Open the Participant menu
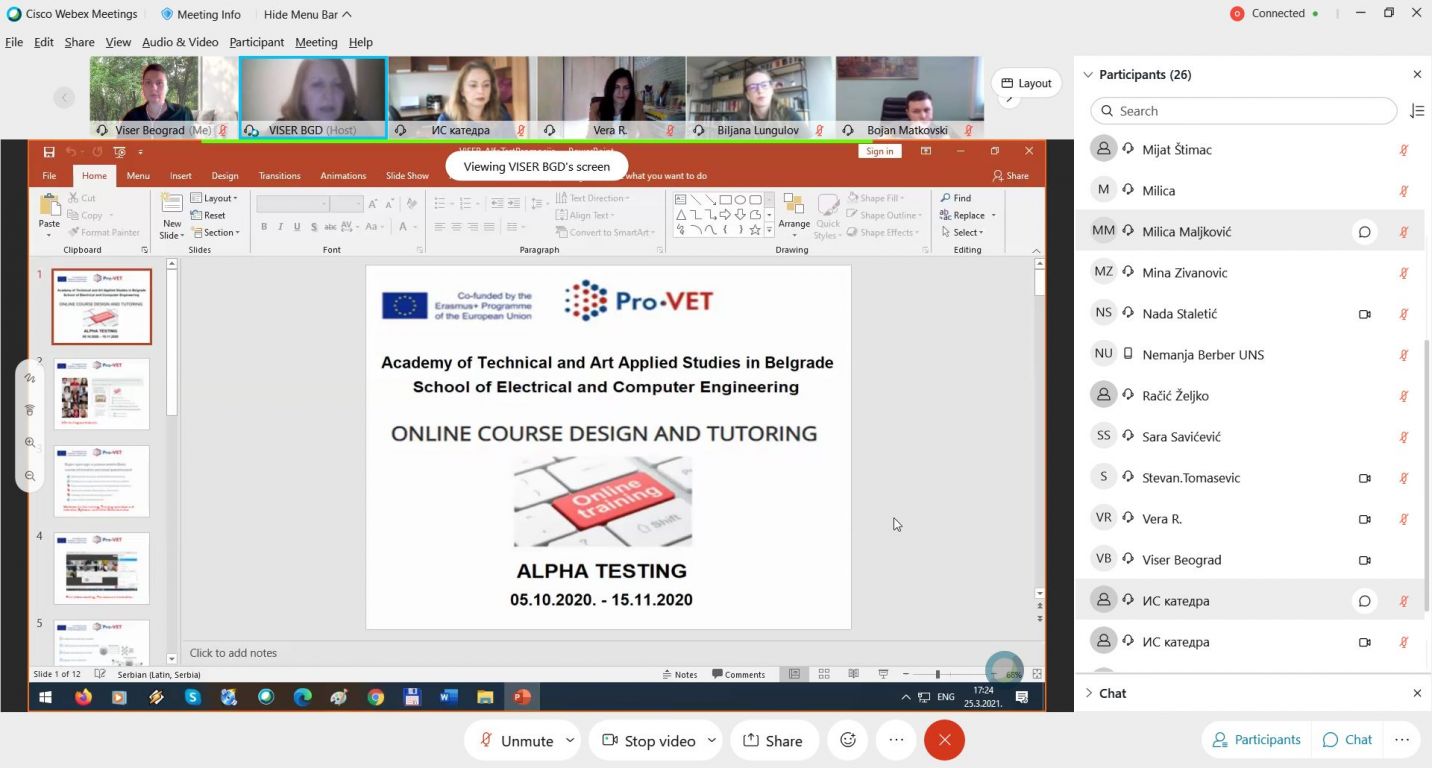 pos(257,42)
